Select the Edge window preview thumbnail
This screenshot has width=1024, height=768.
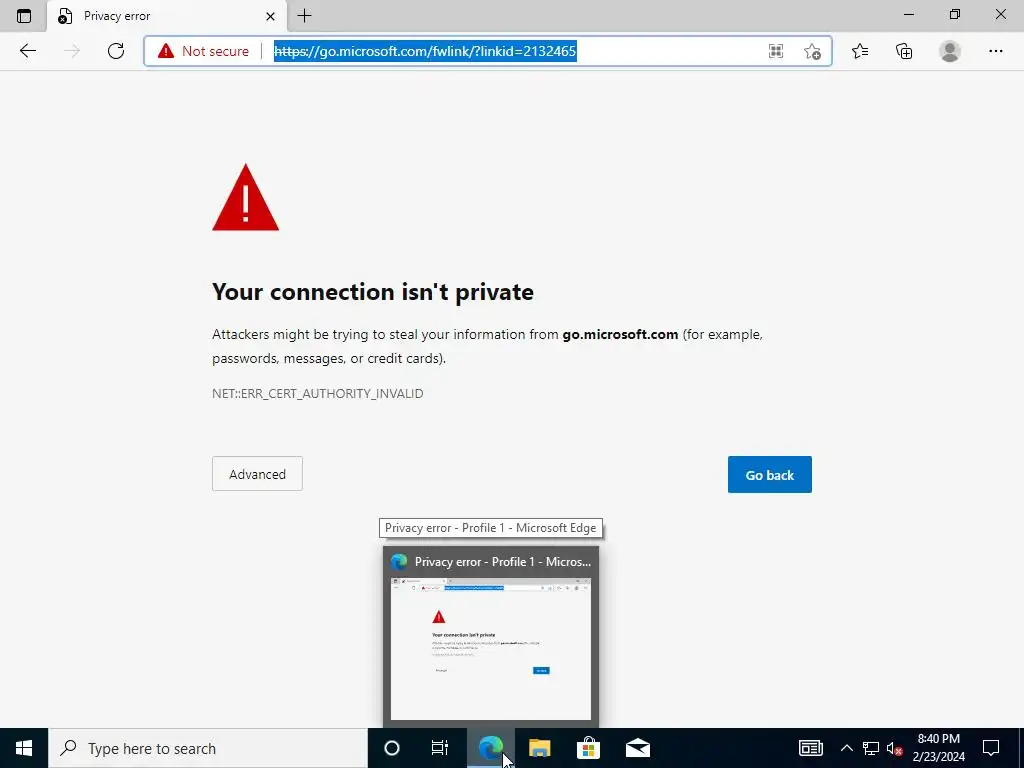490,648
